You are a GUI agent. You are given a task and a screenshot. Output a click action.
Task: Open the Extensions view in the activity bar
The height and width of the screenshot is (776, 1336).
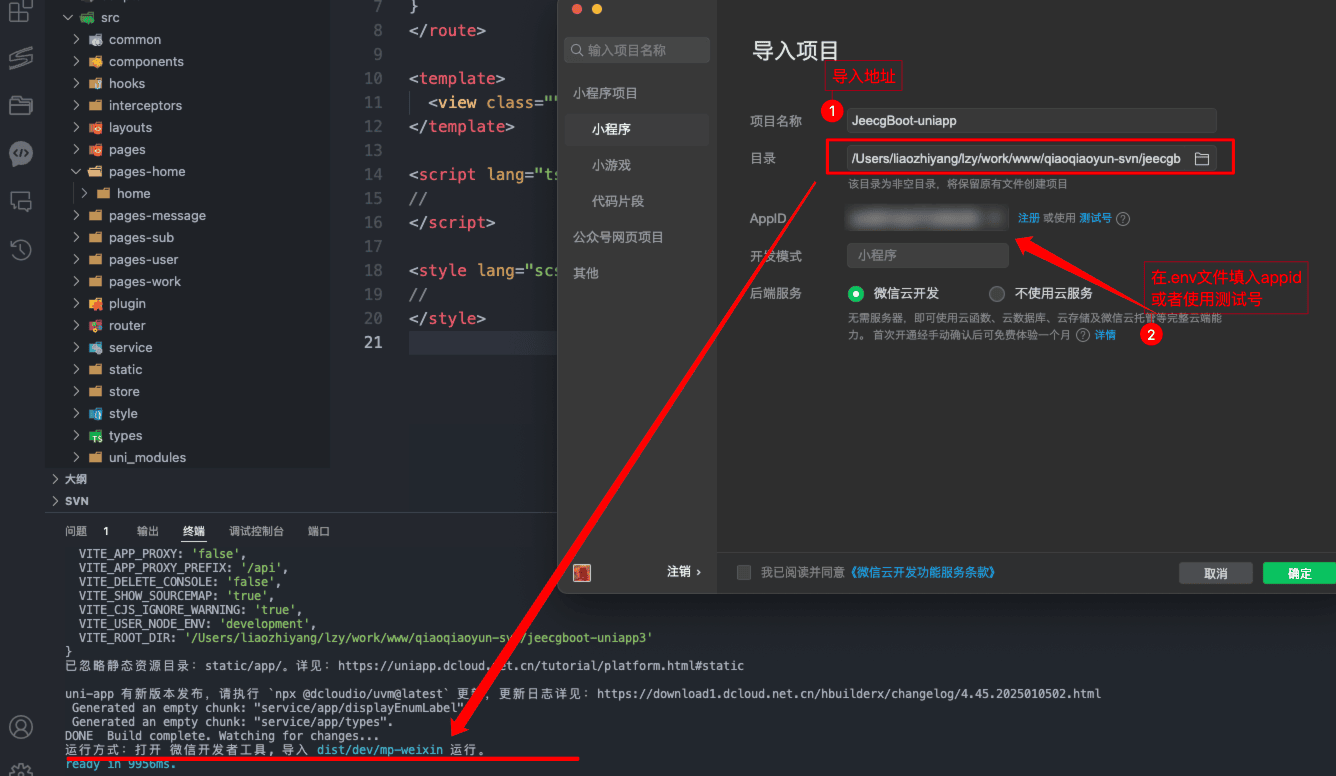pyautogui.click(x=20, y=12)
